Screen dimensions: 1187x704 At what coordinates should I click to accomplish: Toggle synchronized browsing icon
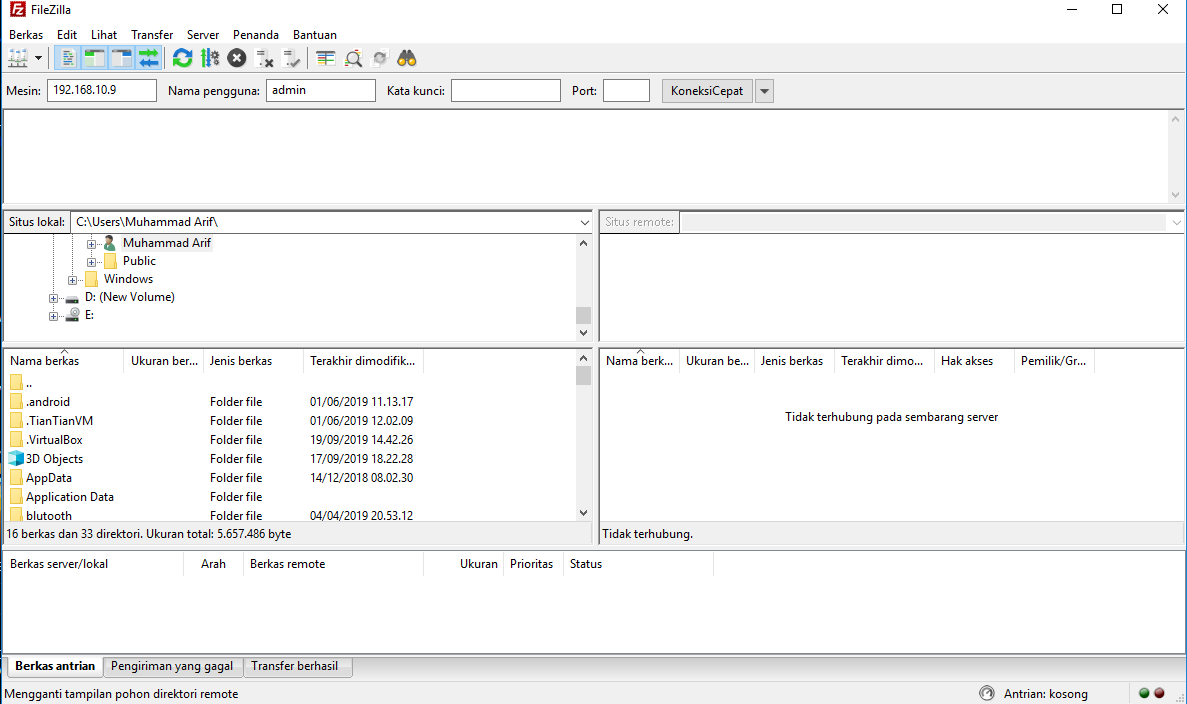click(380, 58)
